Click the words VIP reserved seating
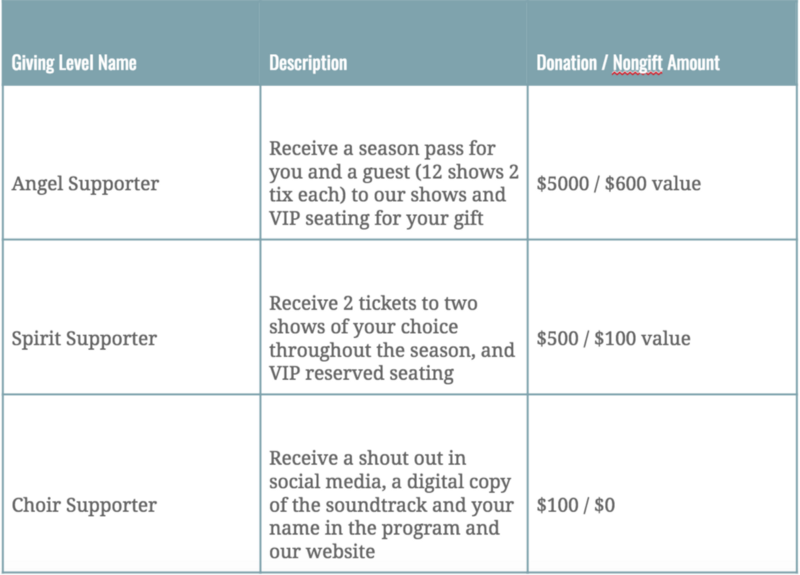The width and height of the screenshot is (800, 575). point(361,373)
